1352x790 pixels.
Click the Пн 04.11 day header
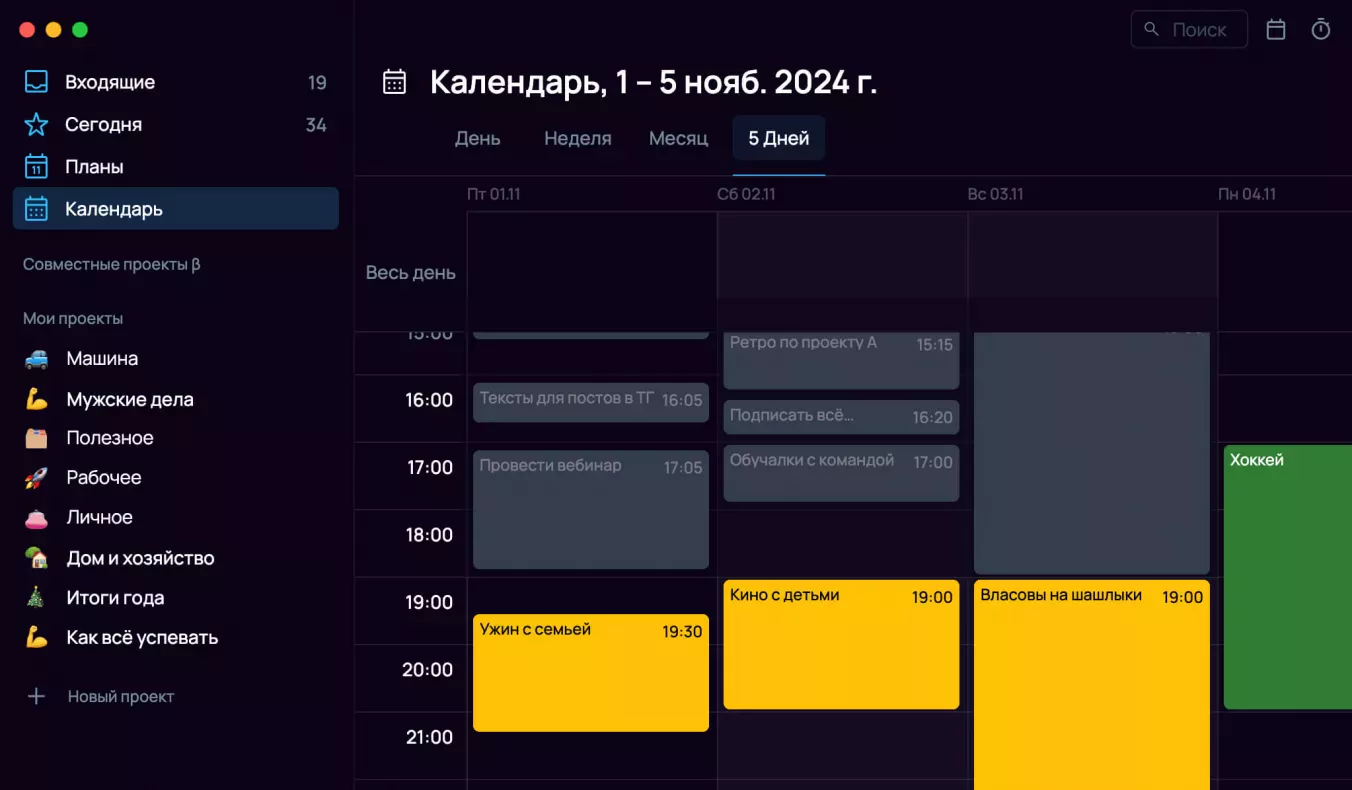[x=1247, y=194]
